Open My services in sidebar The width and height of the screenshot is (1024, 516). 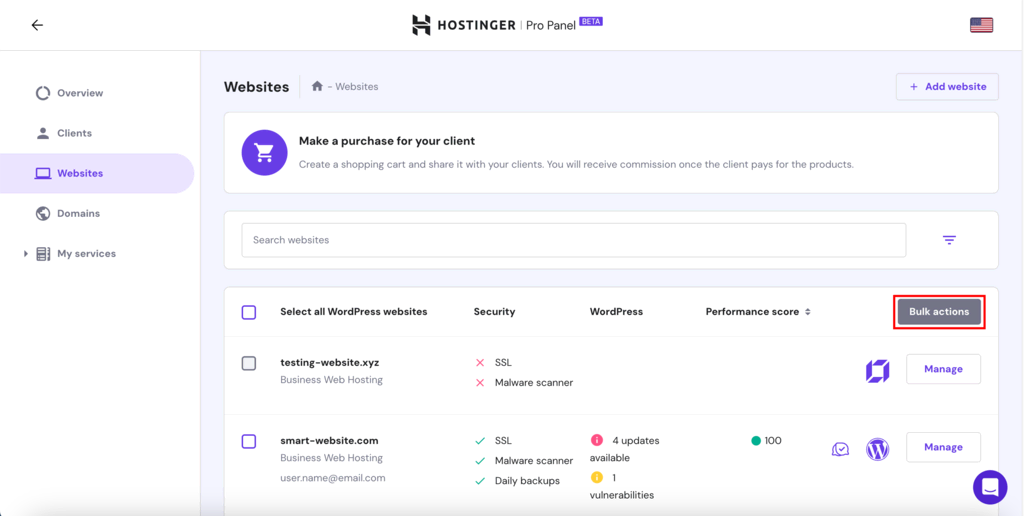(86, 254)
